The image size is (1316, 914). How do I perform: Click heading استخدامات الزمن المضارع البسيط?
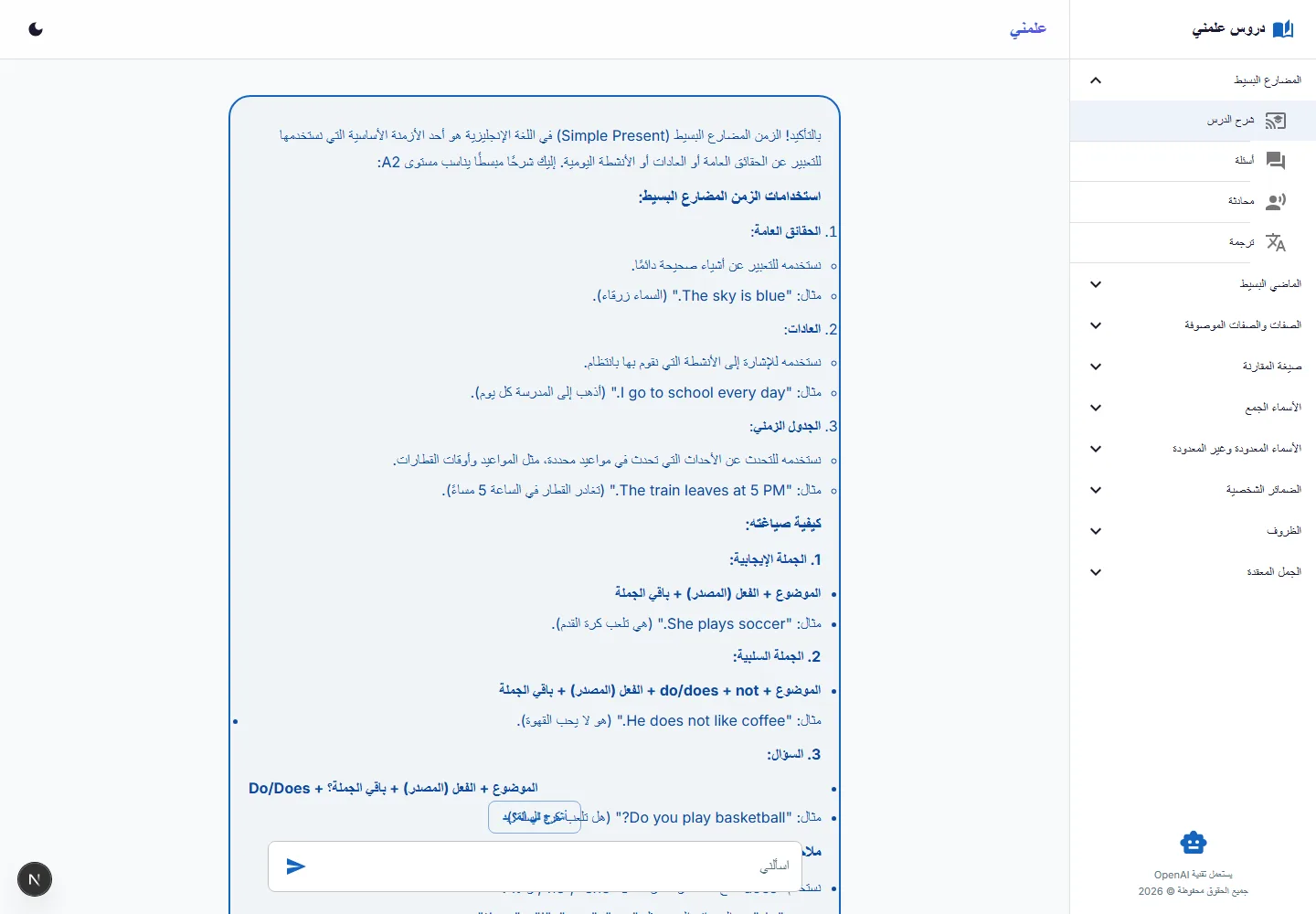(729, 197)
